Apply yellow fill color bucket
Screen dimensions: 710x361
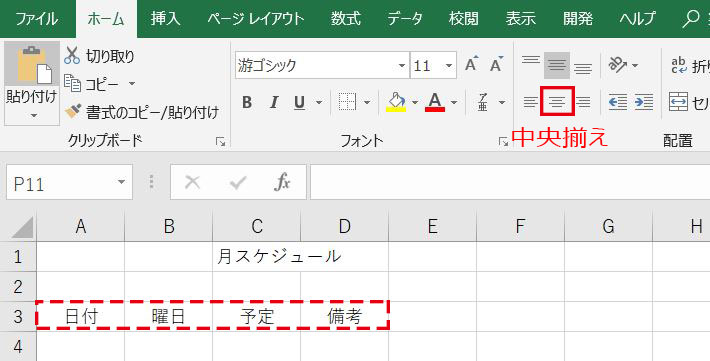pos(396,102)
